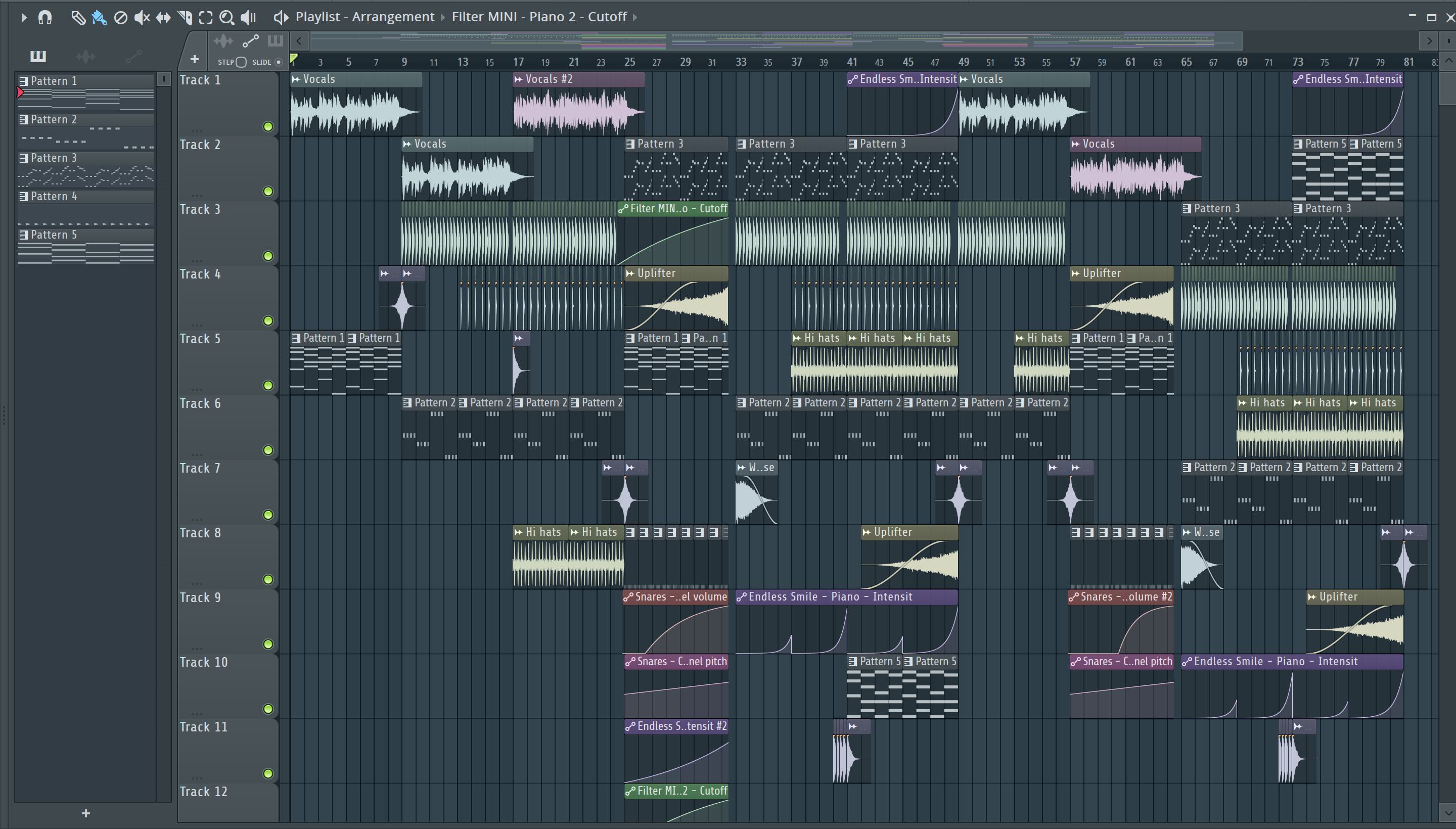Viewport: 1456px width, 829px height.
Task: Toggle the SLIDE switch
Action: tap(279, 62)
